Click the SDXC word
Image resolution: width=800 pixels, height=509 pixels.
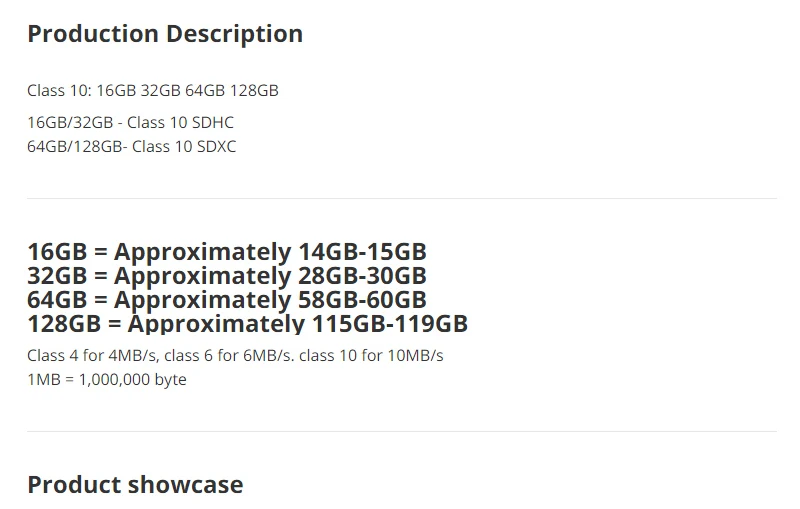pyautogui.click(x=216, y=146)
